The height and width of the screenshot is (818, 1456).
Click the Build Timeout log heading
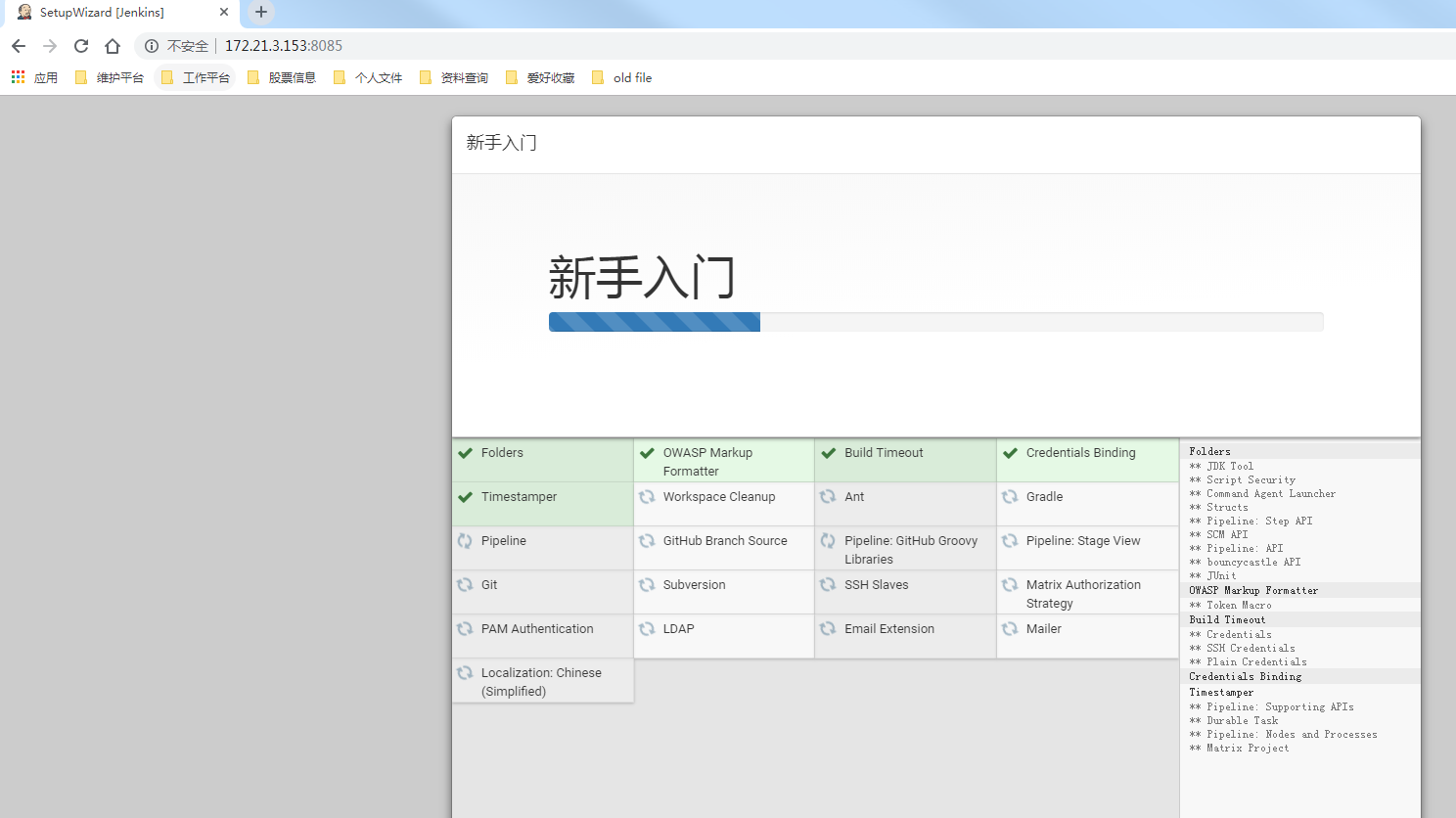[1227, 620]
